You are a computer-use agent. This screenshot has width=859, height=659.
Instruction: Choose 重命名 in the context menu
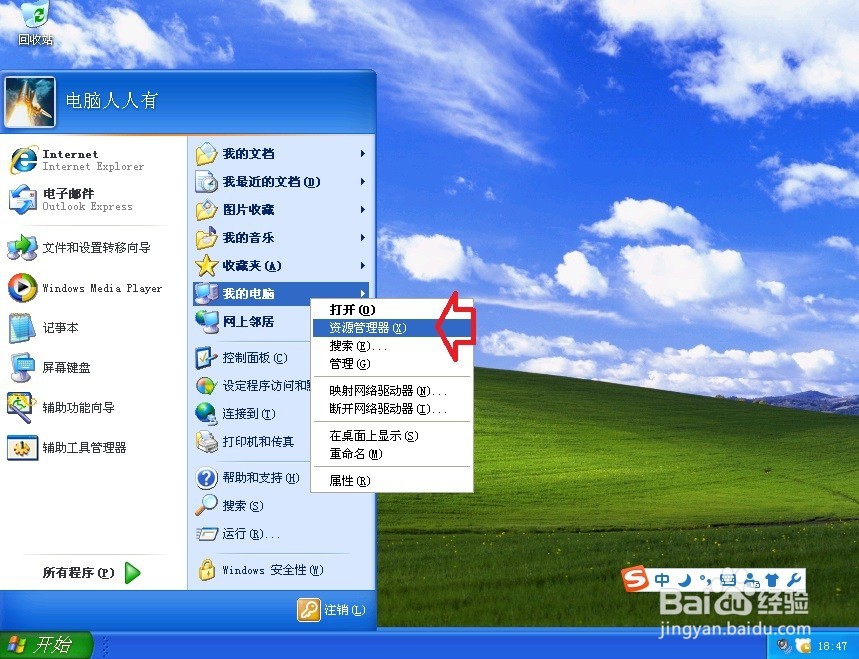[x=392, y=454]
